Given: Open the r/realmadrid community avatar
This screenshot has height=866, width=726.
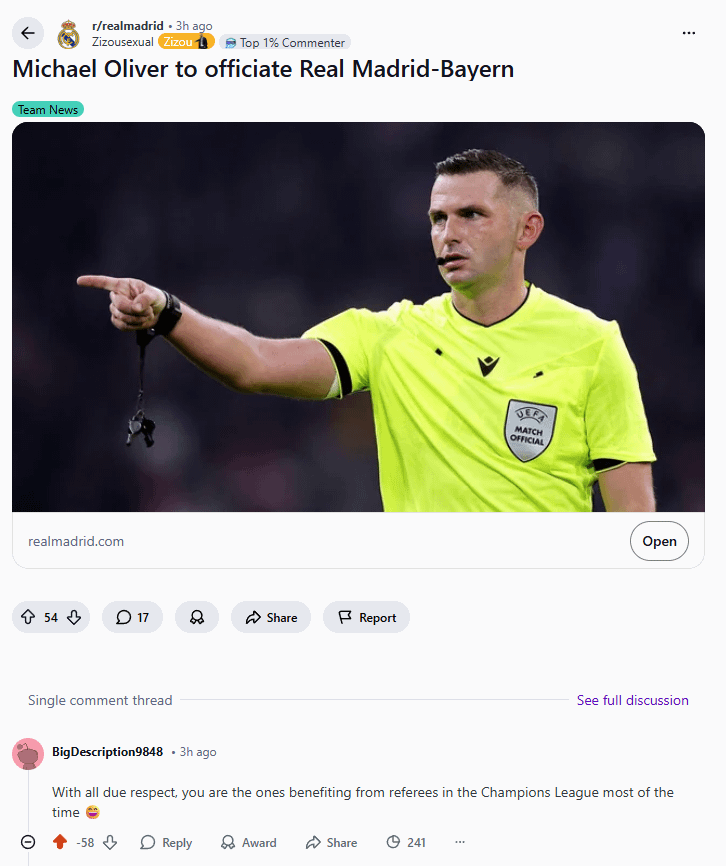Looking at the screenshot, I should click(x=68, y=34).
